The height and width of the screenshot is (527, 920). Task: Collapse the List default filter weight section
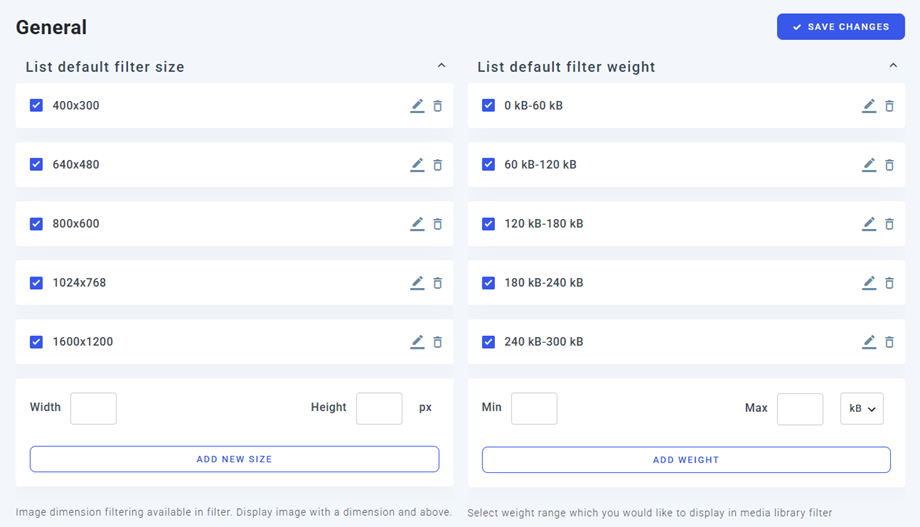893,66
